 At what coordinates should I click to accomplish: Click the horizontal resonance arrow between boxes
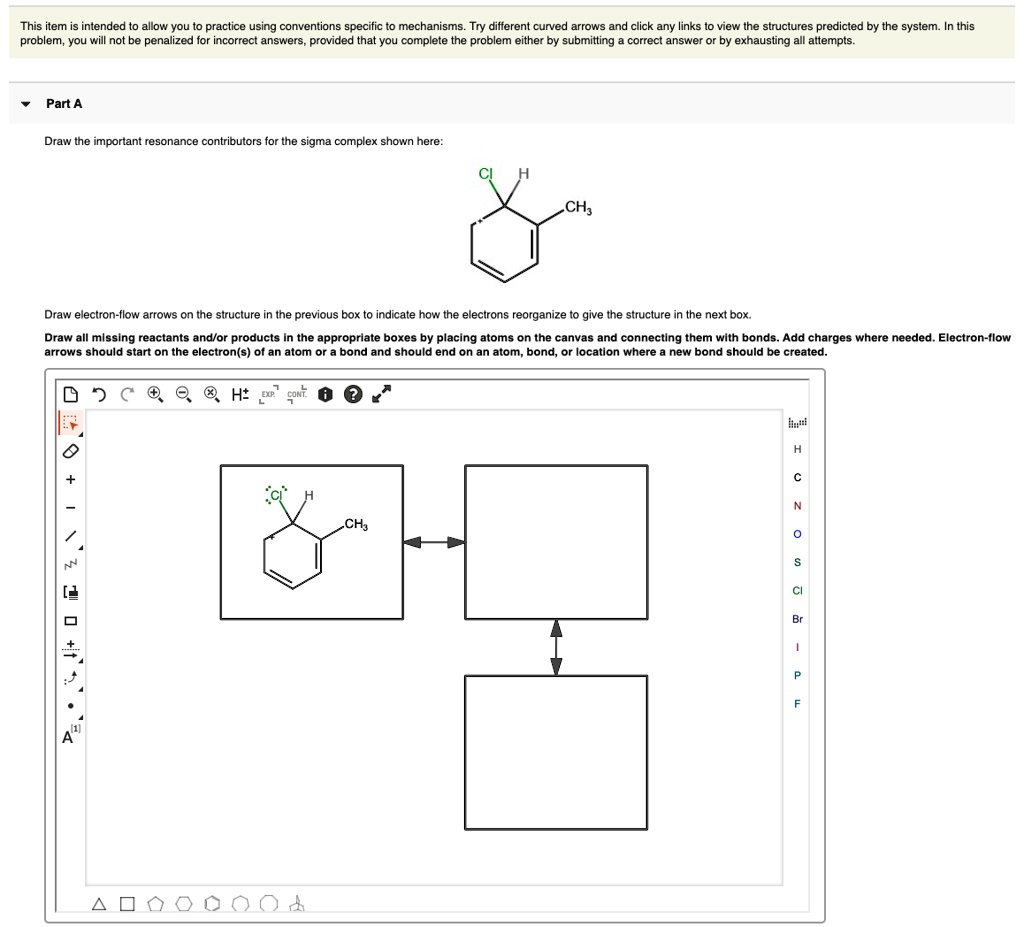434,542
